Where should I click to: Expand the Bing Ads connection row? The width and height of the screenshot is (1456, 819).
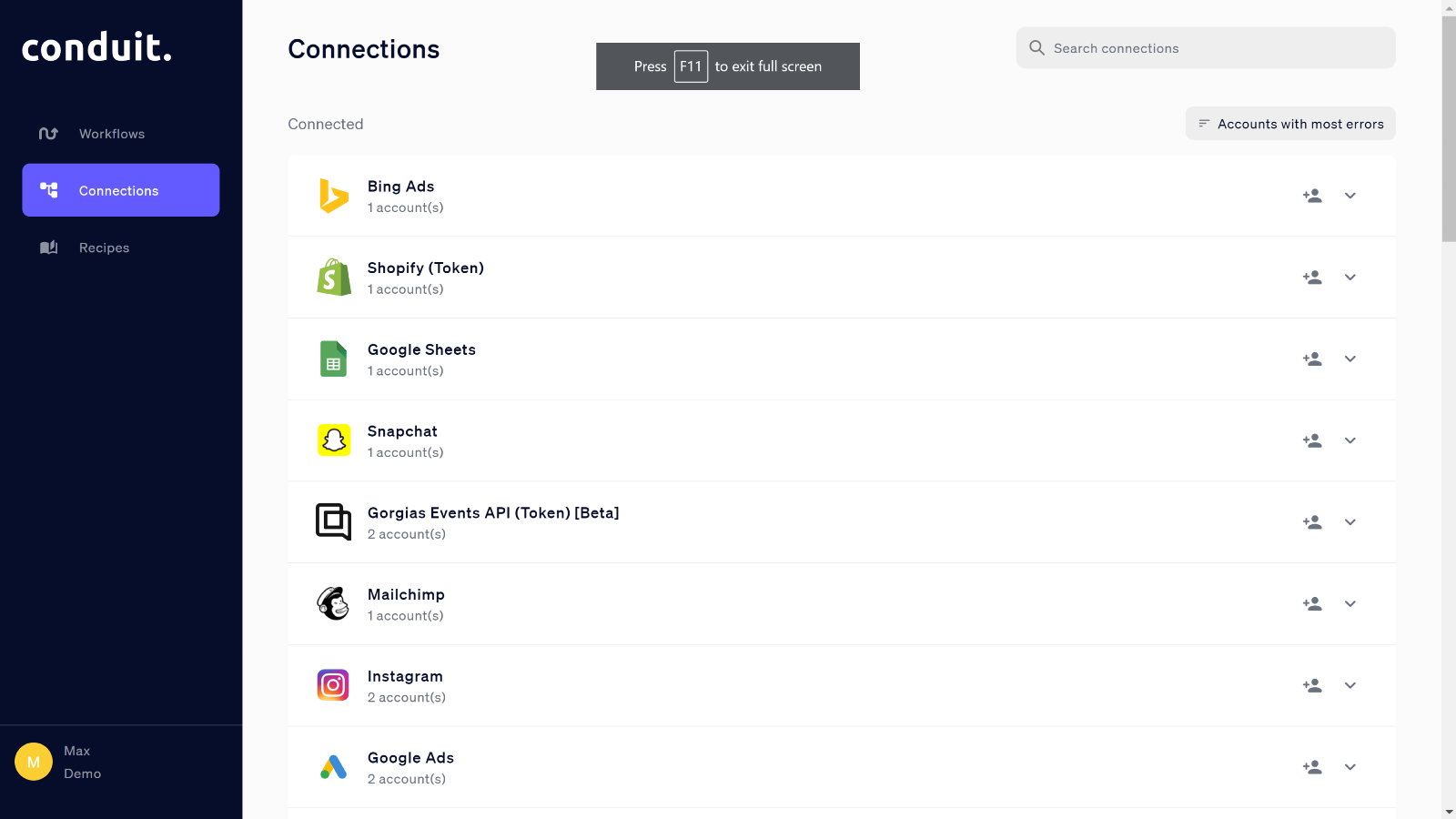coord(1350,196)
